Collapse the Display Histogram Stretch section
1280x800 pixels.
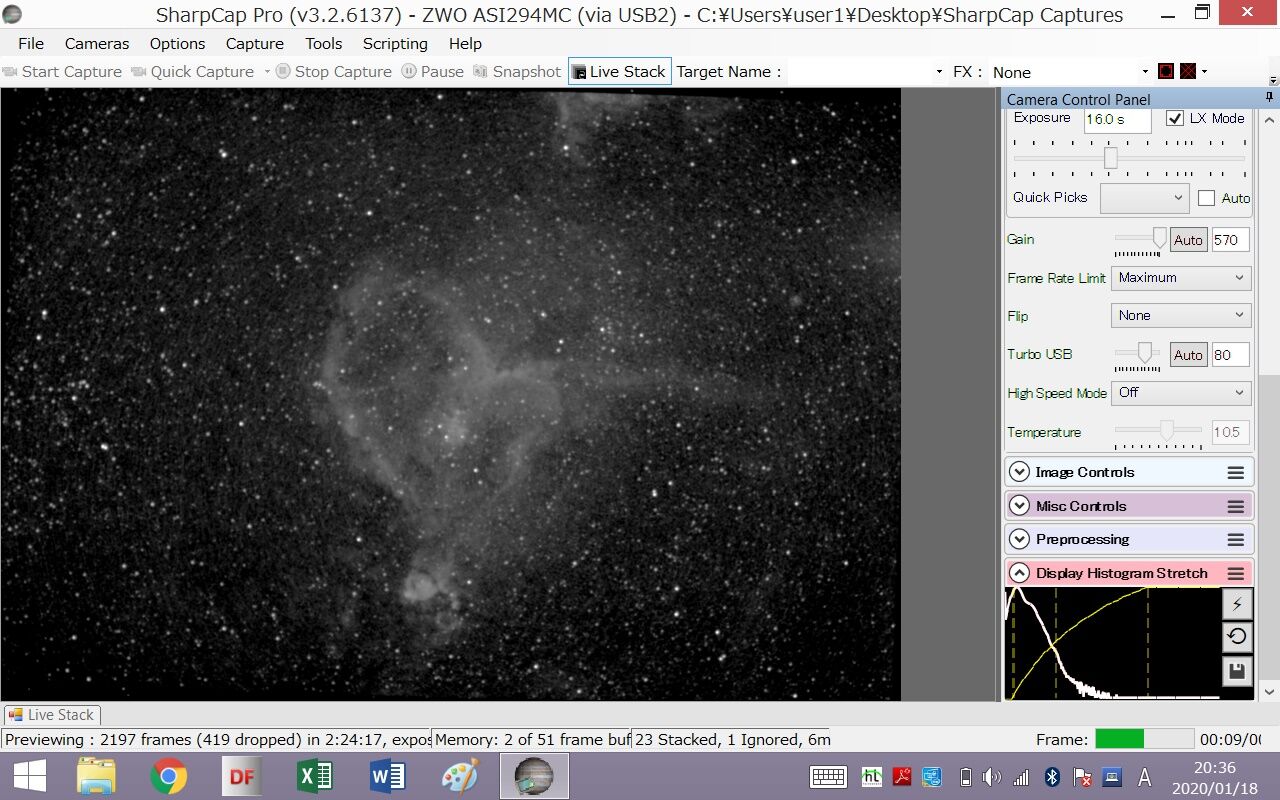1019,573
